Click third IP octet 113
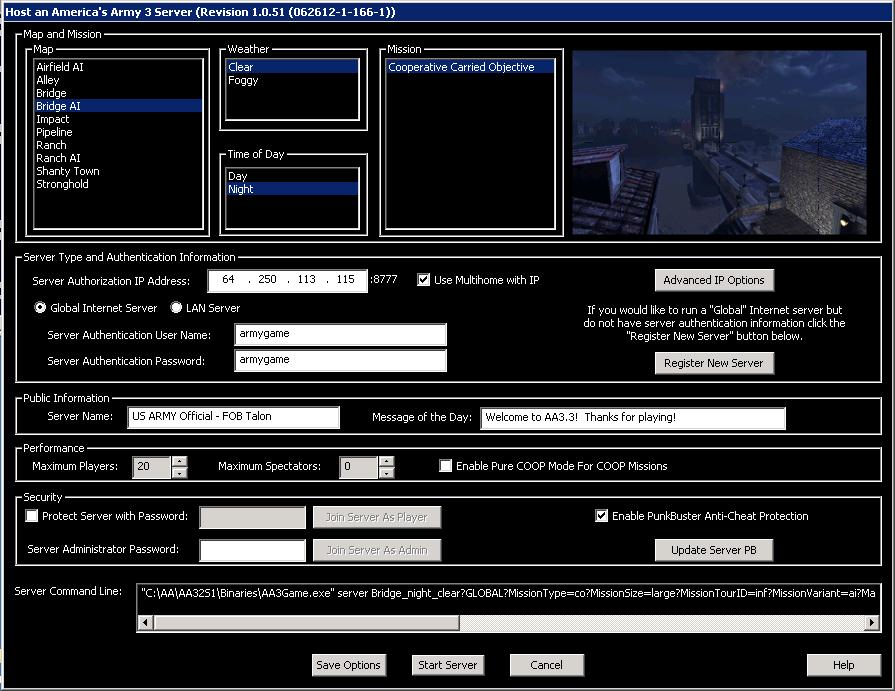This screenshot has width=895, height=691. point(307,279)
